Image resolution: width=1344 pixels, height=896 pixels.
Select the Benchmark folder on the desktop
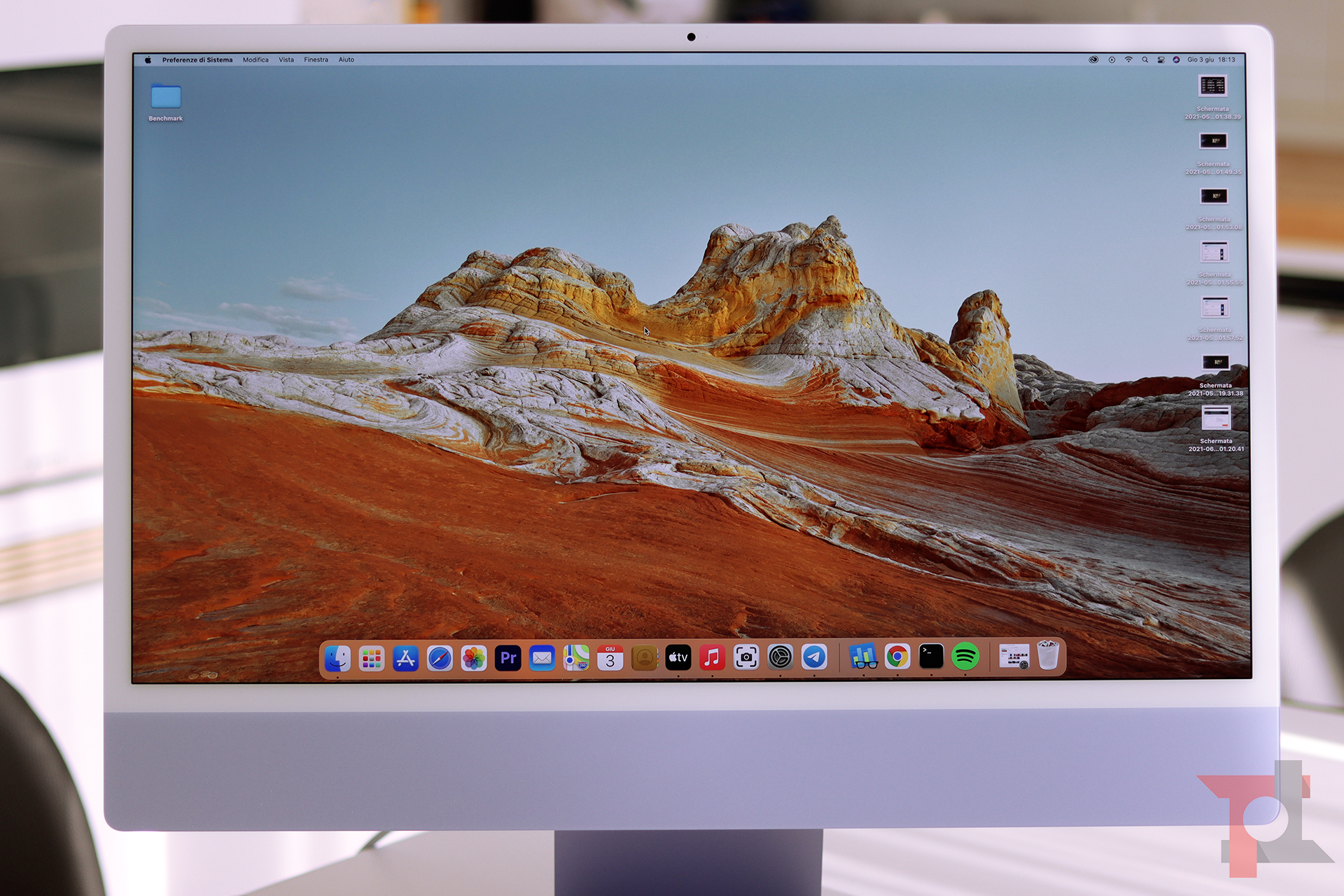coord(166,97)
